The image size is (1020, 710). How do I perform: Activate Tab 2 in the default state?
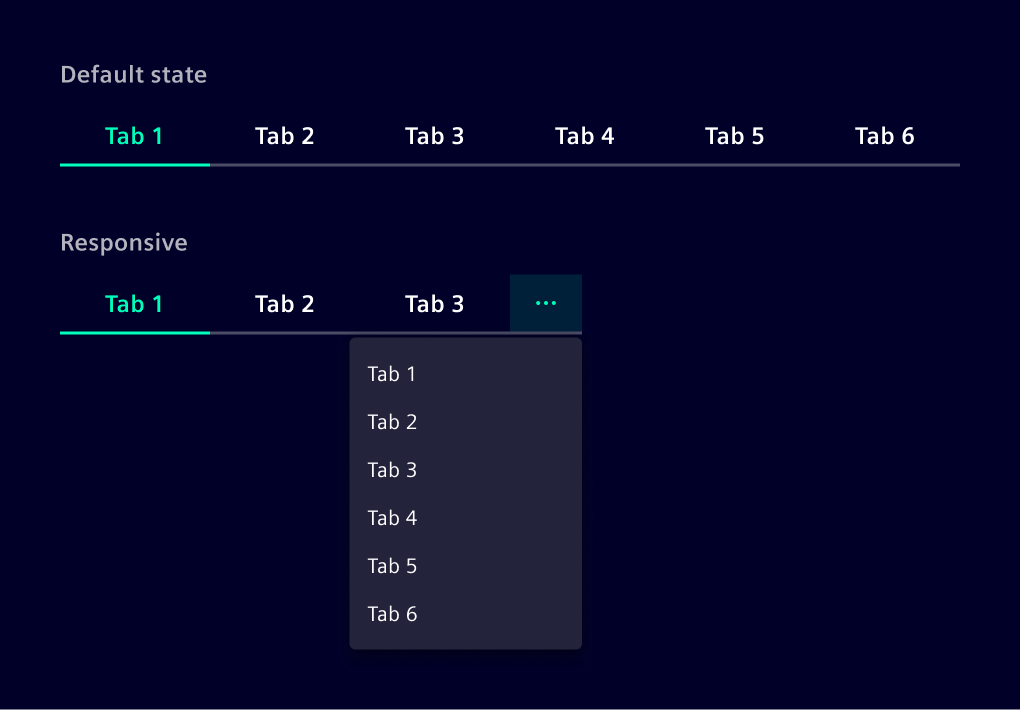click(x=285, y=136)
